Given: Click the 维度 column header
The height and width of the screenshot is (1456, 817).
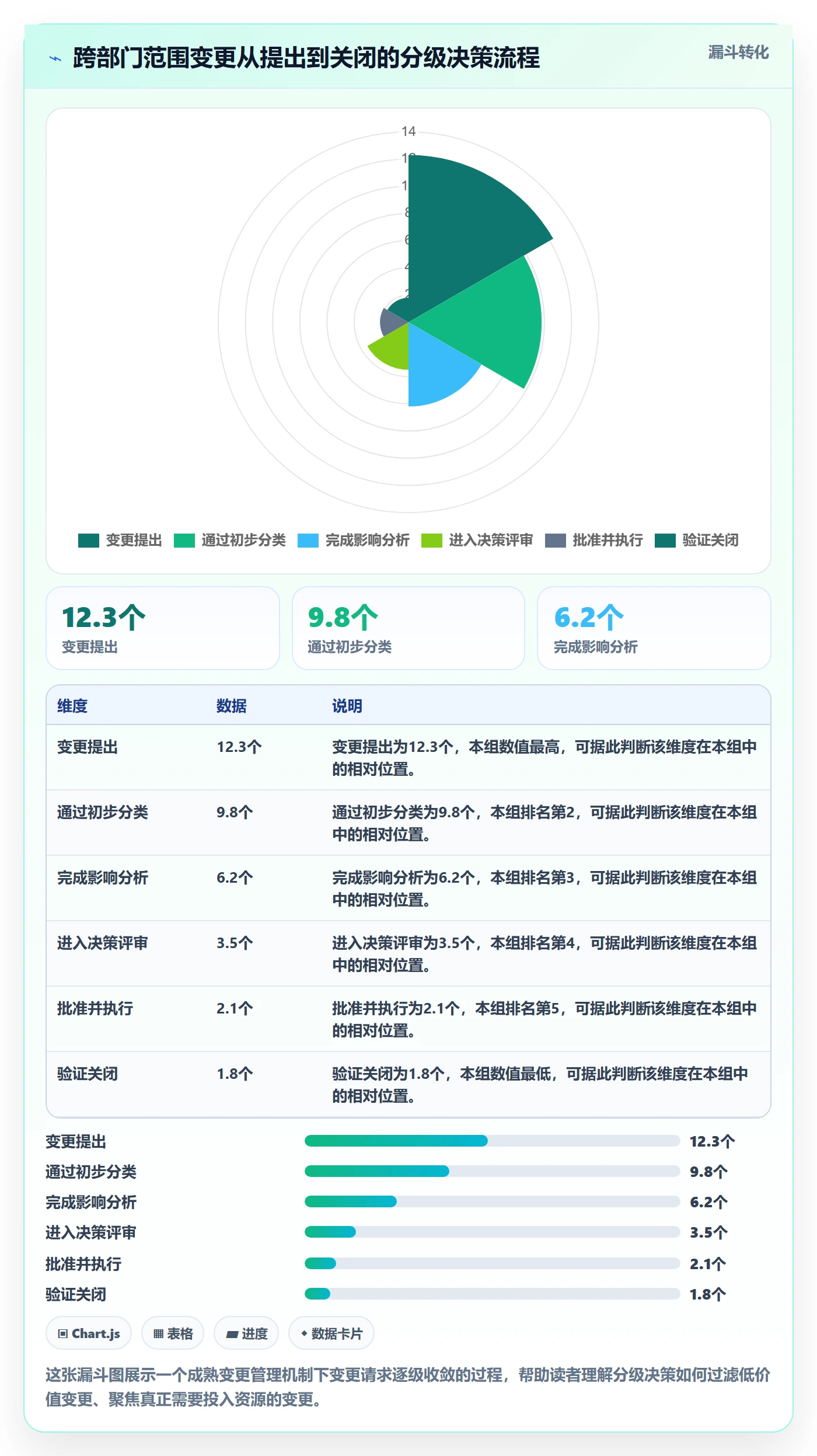Looking at the screenshot, I should coord(72,706).
